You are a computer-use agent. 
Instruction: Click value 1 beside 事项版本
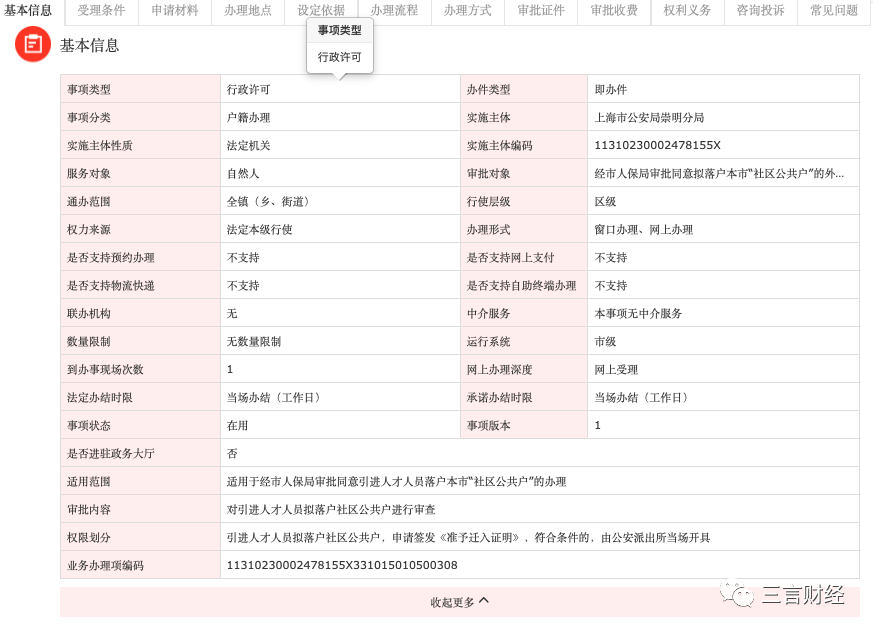tap(597, 425)
